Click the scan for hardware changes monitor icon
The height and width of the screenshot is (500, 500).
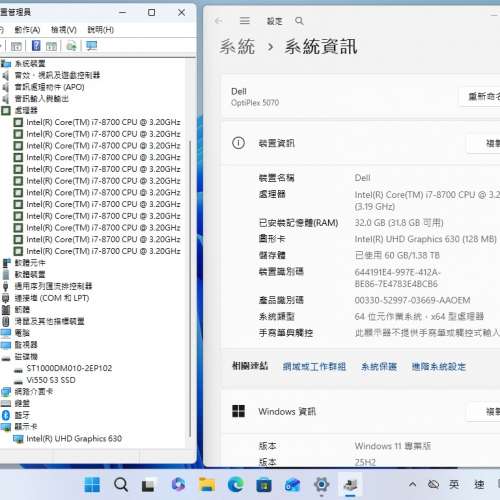coord(91,46)
